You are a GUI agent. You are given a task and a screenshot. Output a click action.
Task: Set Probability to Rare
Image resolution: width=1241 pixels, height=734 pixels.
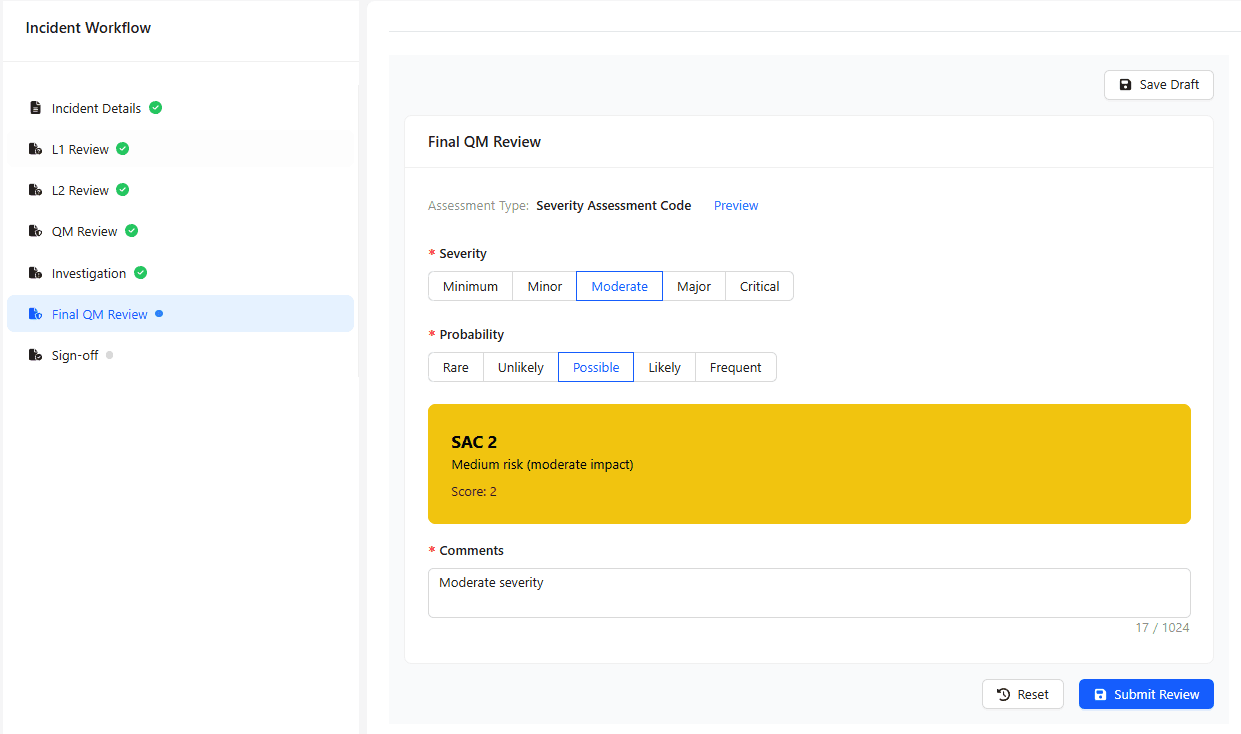click(x=455, y=367)
